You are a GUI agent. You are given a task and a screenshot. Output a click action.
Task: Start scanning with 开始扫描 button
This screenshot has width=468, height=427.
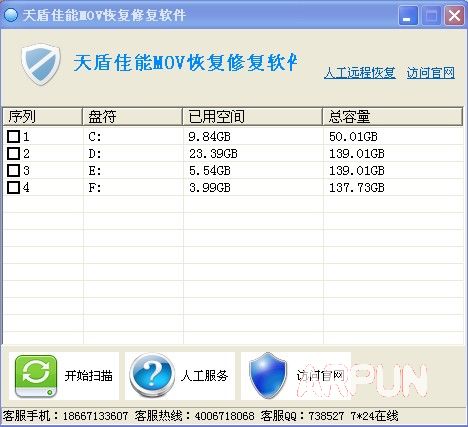(64, 376)
